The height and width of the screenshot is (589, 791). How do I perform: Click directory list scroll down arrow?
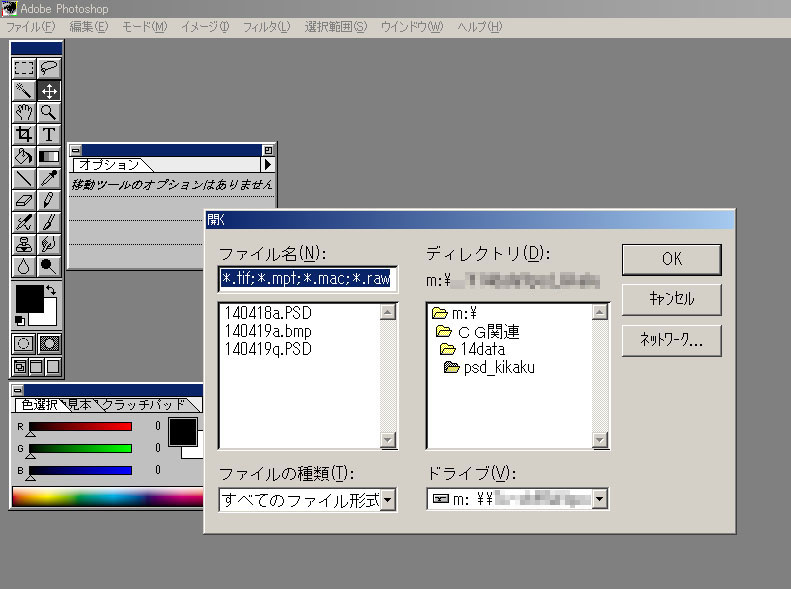599,440
